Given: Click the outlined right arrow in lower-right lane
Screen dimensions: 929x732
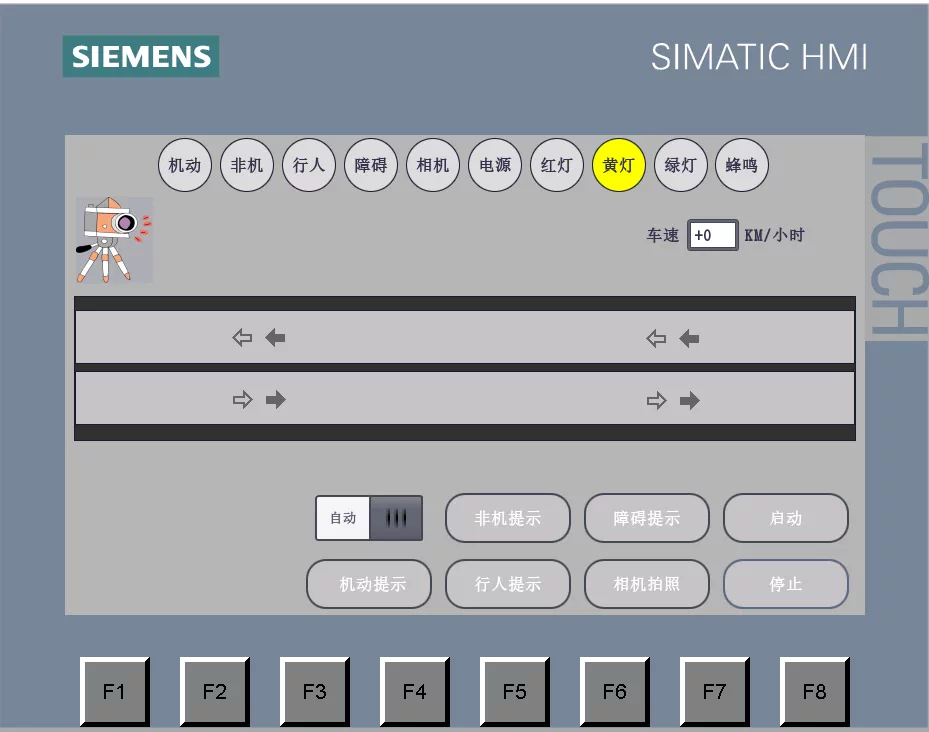Looking at the screenshot, I should point(656,401).
